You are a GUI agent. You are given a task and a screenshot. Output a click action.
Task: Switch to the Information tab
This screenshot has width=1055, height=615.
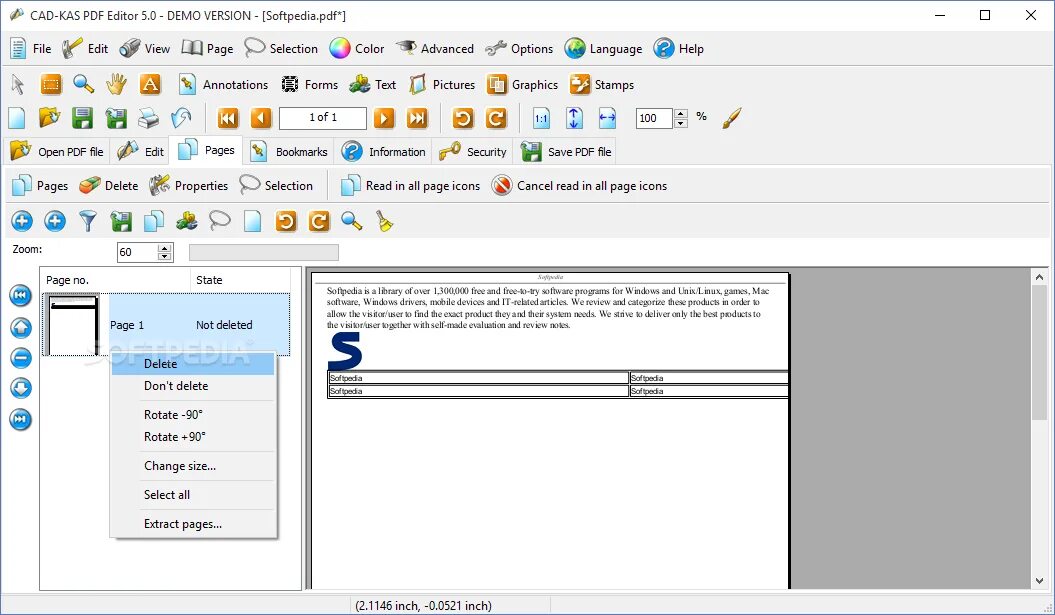[384, 151]
